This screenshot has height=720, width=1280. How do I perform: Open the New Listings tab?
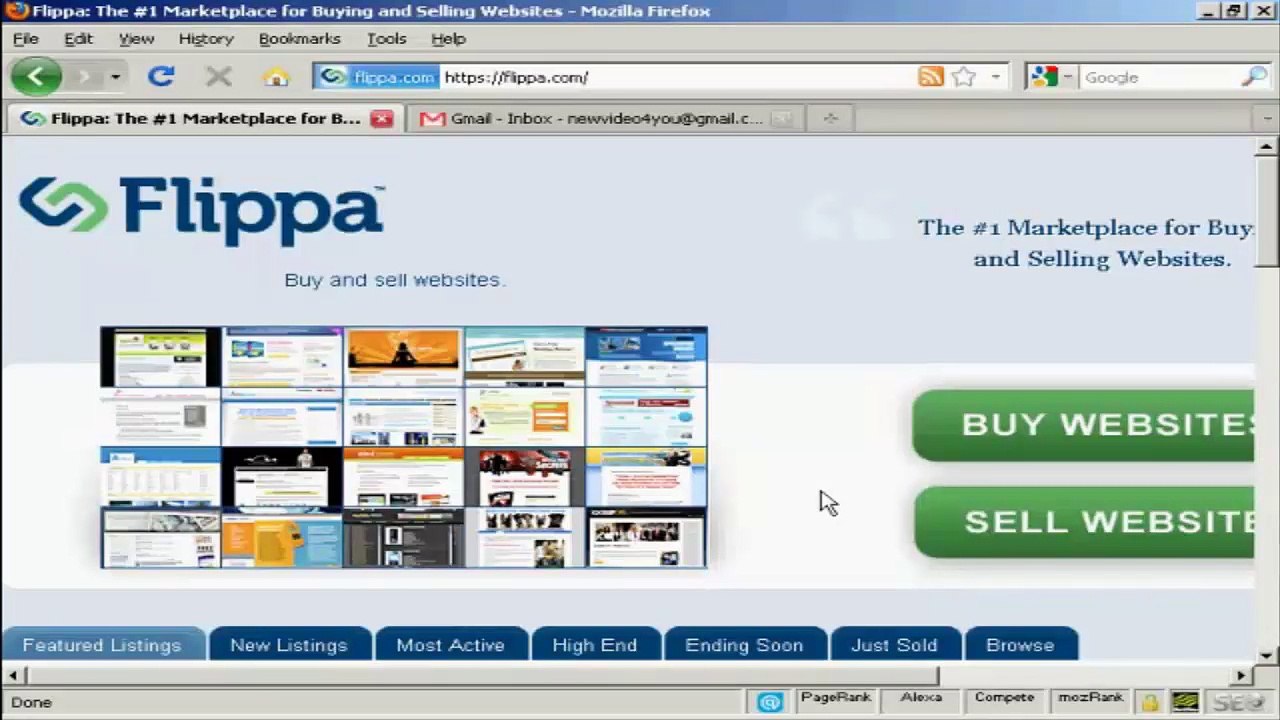(289, 644)
